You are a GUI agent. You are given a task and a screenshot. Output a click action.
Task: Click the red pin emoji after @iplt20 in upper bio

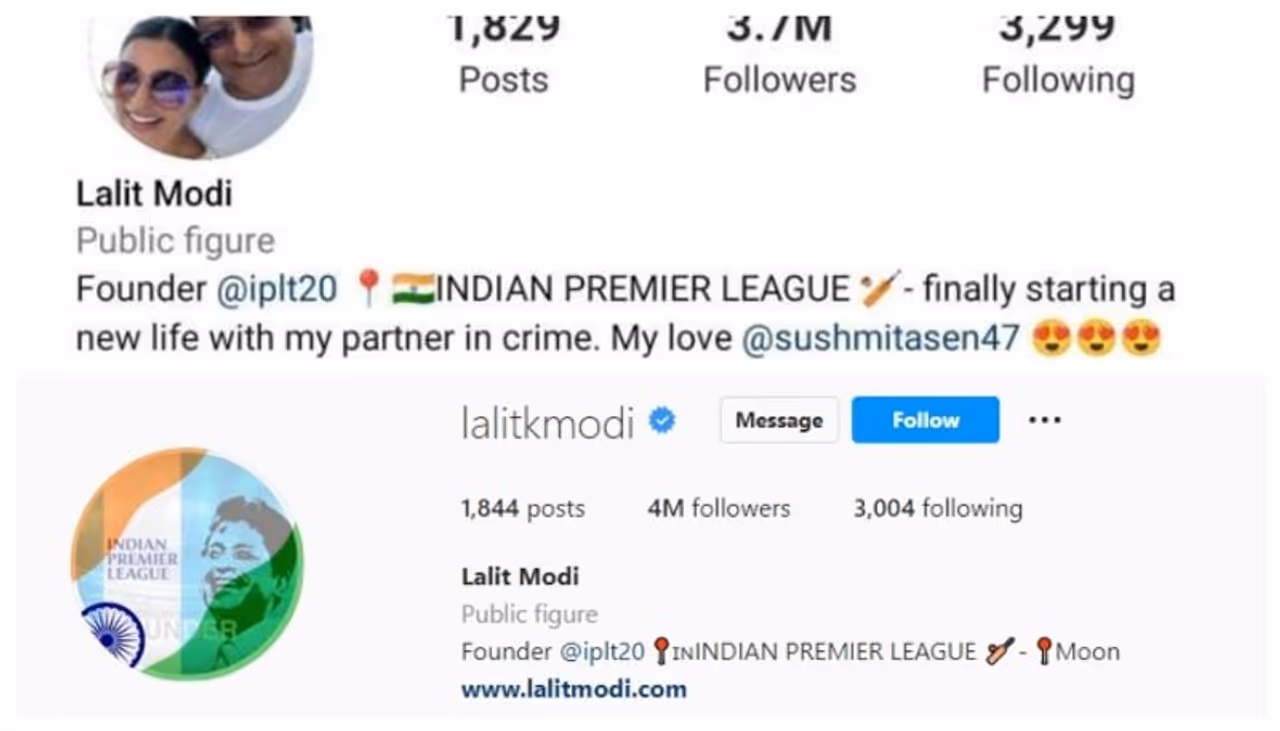[x=368, y=289]
